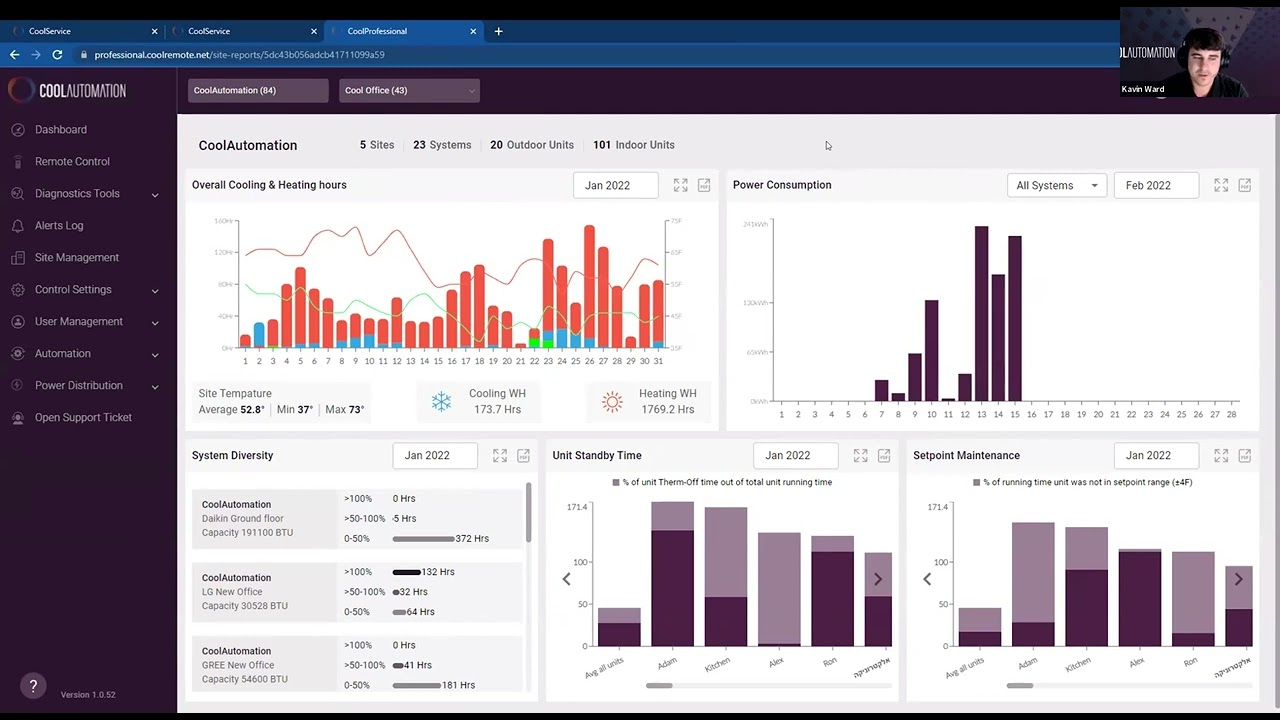The height and width of the screenshot is (720, 1280).
Task: Click the Unit Standby Time horizontal scrollbar
Action: click(x=659, y=685)
